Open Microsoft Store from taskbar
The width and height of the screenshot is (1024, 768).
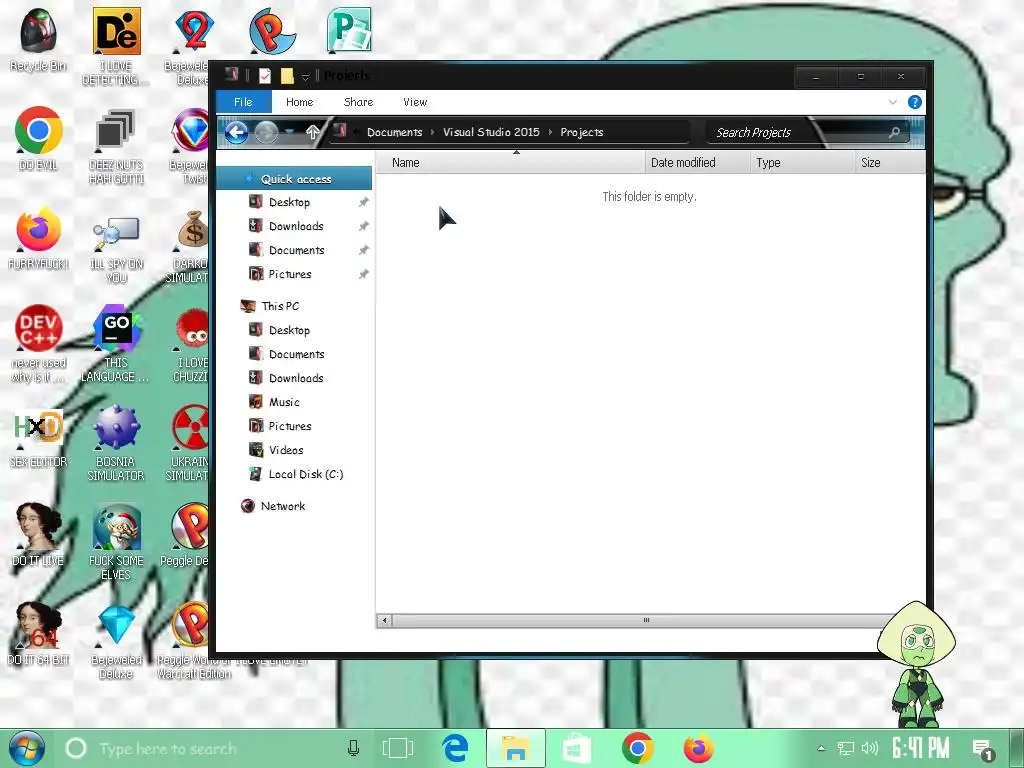577,748
